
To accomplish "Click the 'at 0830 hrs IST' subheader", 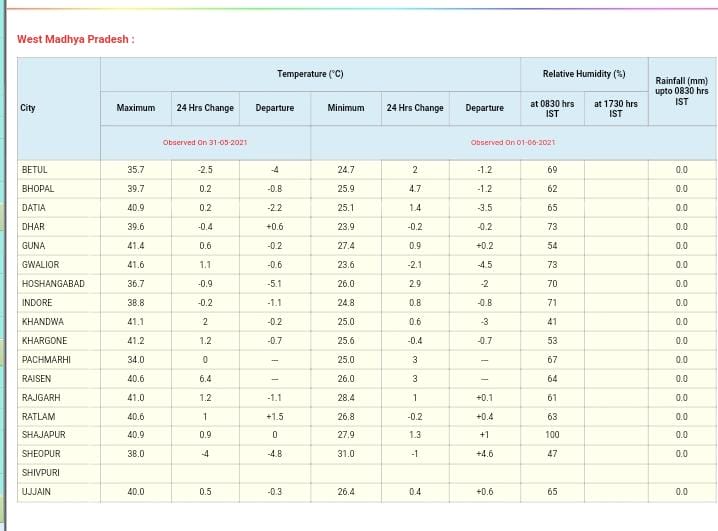I will click(x=552, y=108).
